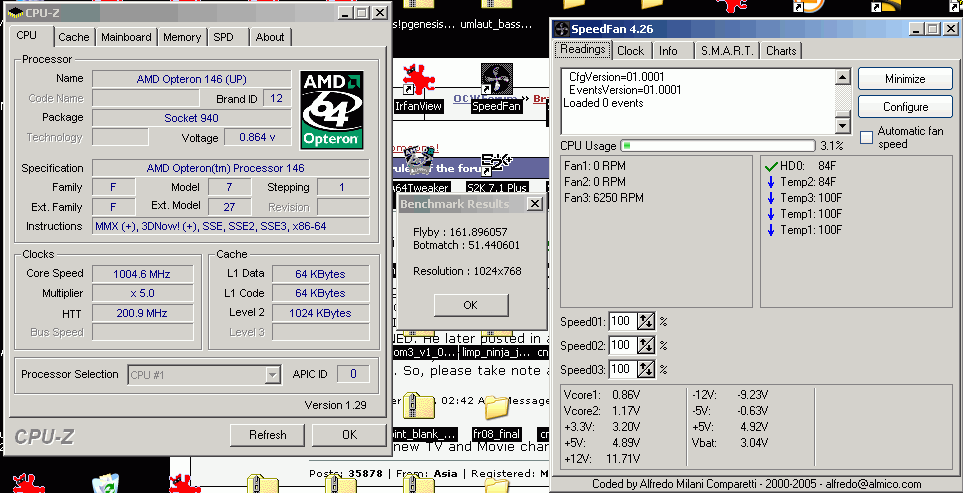The image size is (963, 493).
Task: Open the About tab in CPU-Z
Action: [x=270, y=37]
